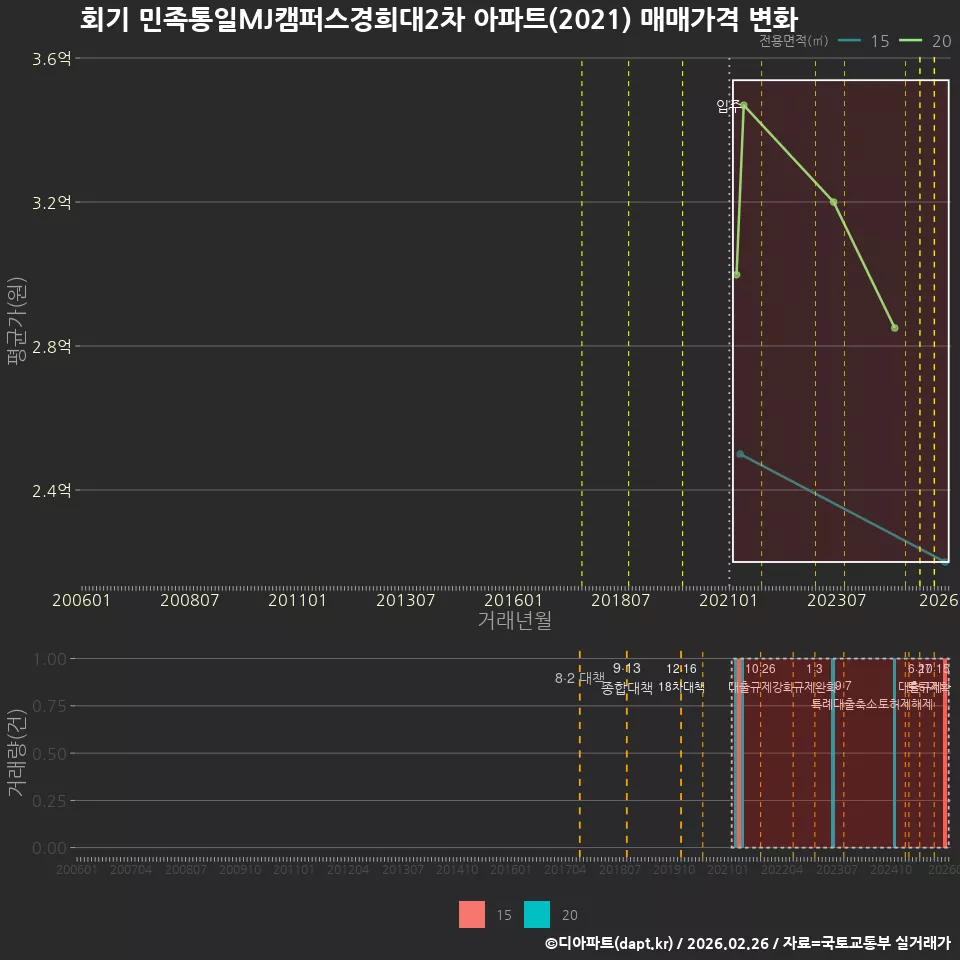Click the 거래년월 x-axis title

coord(514,620)
